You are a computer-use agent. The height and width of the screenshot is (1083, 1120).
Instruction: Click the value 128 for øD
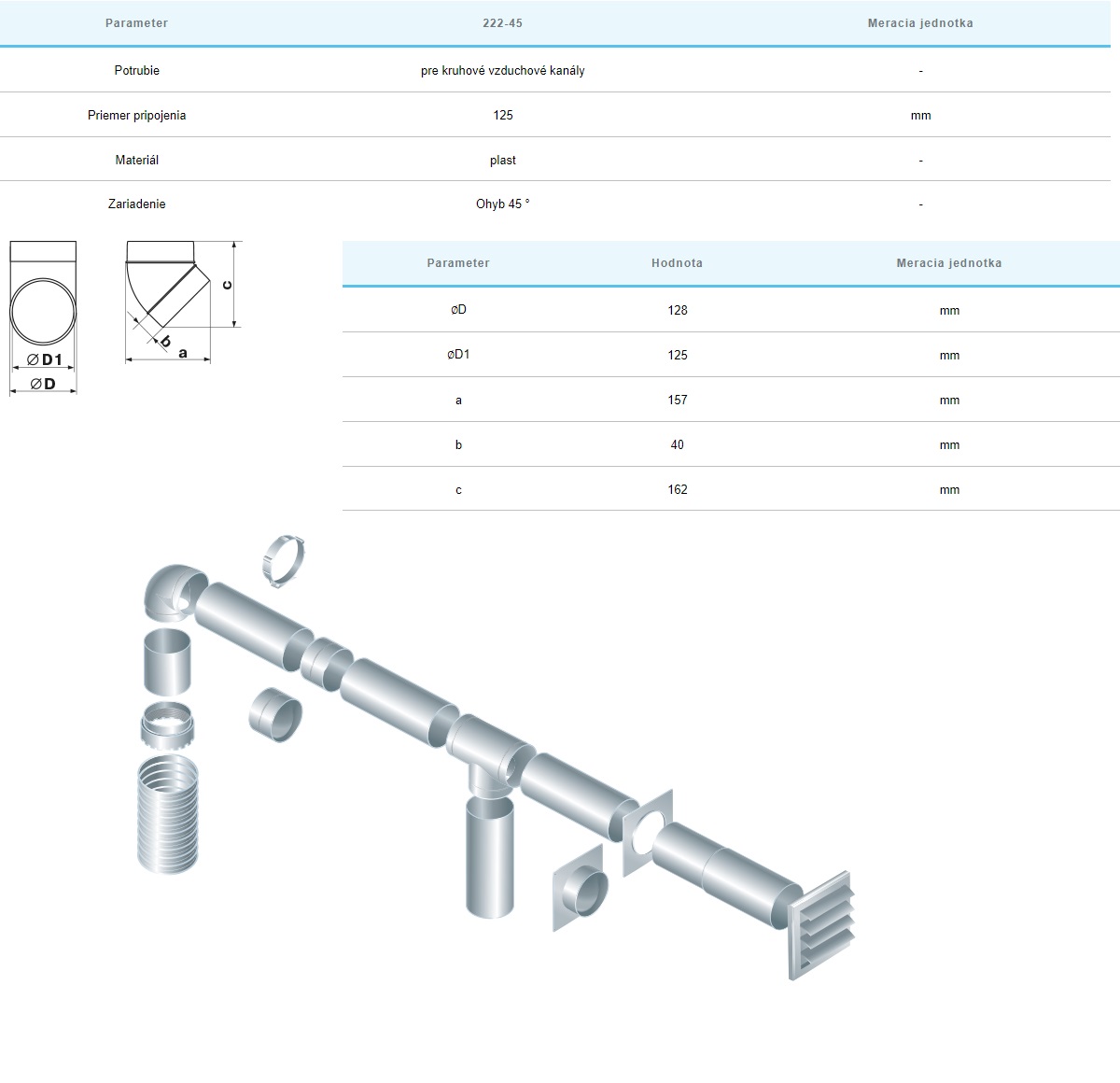point(677,311)
